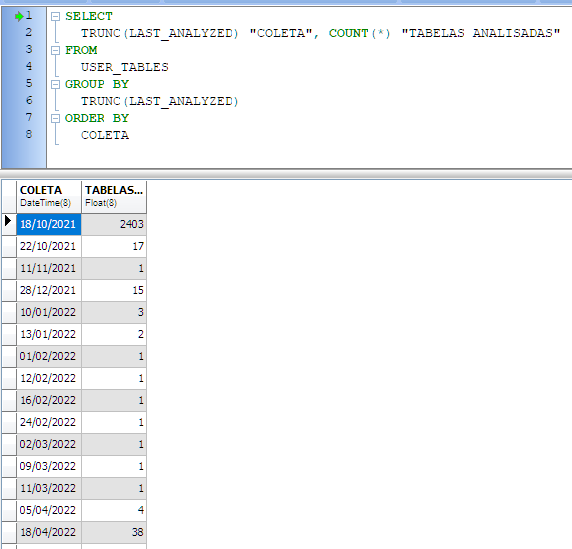Collapse the ORDER BY code block
Screen dimensions: 572x549
click(55, 119)
